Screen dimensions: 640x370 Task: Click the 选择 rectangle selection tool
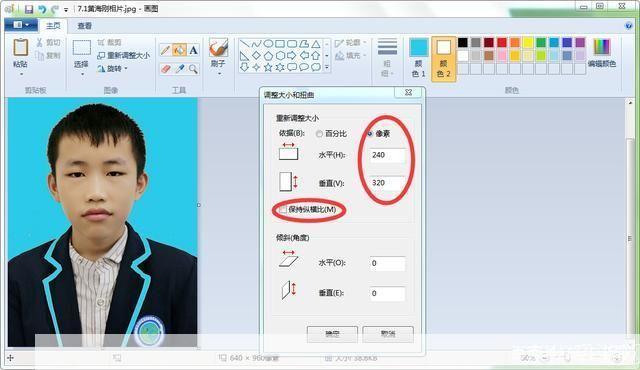(82, 47)
